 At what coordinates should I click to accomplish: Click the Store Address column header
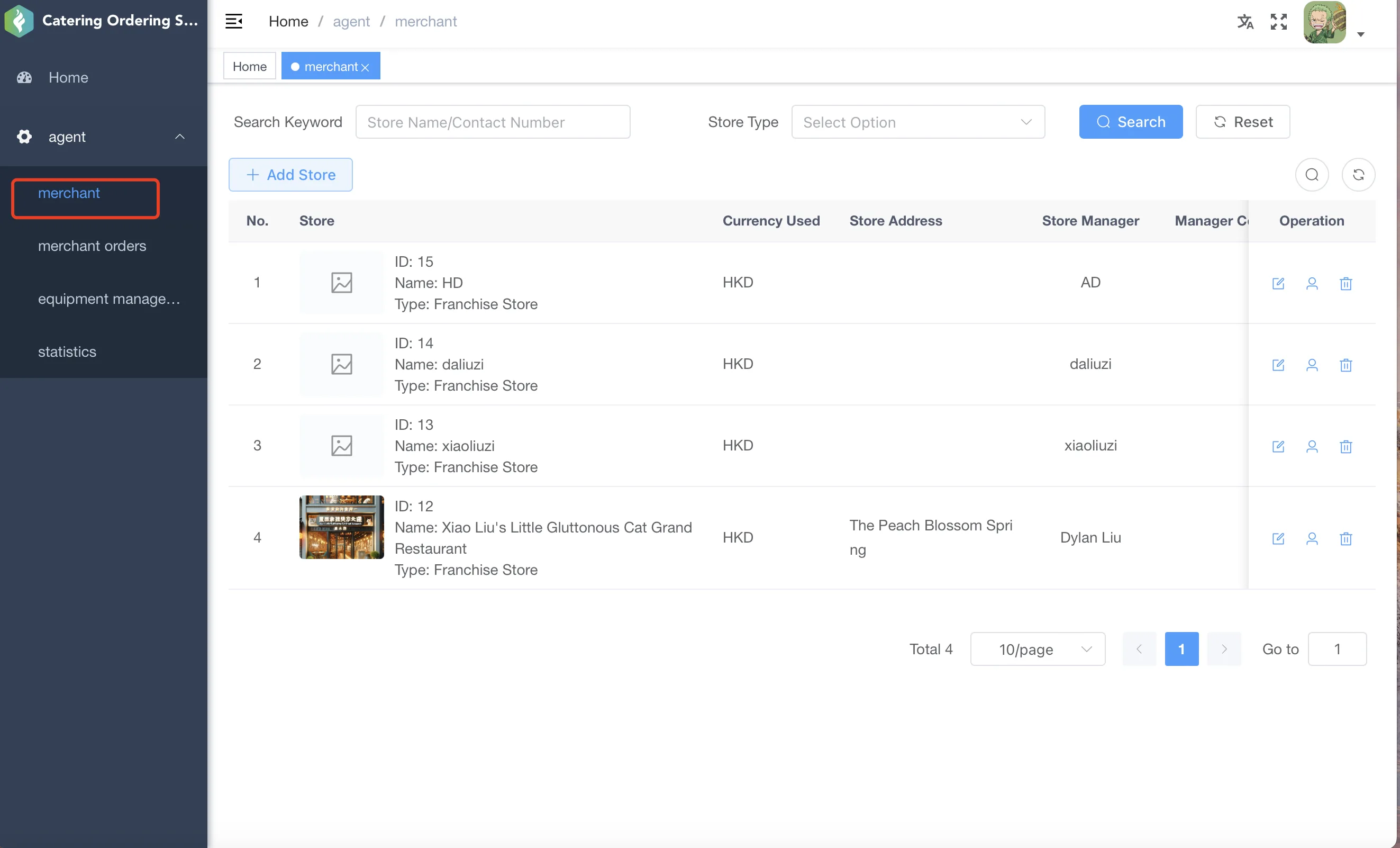point(895,221)
